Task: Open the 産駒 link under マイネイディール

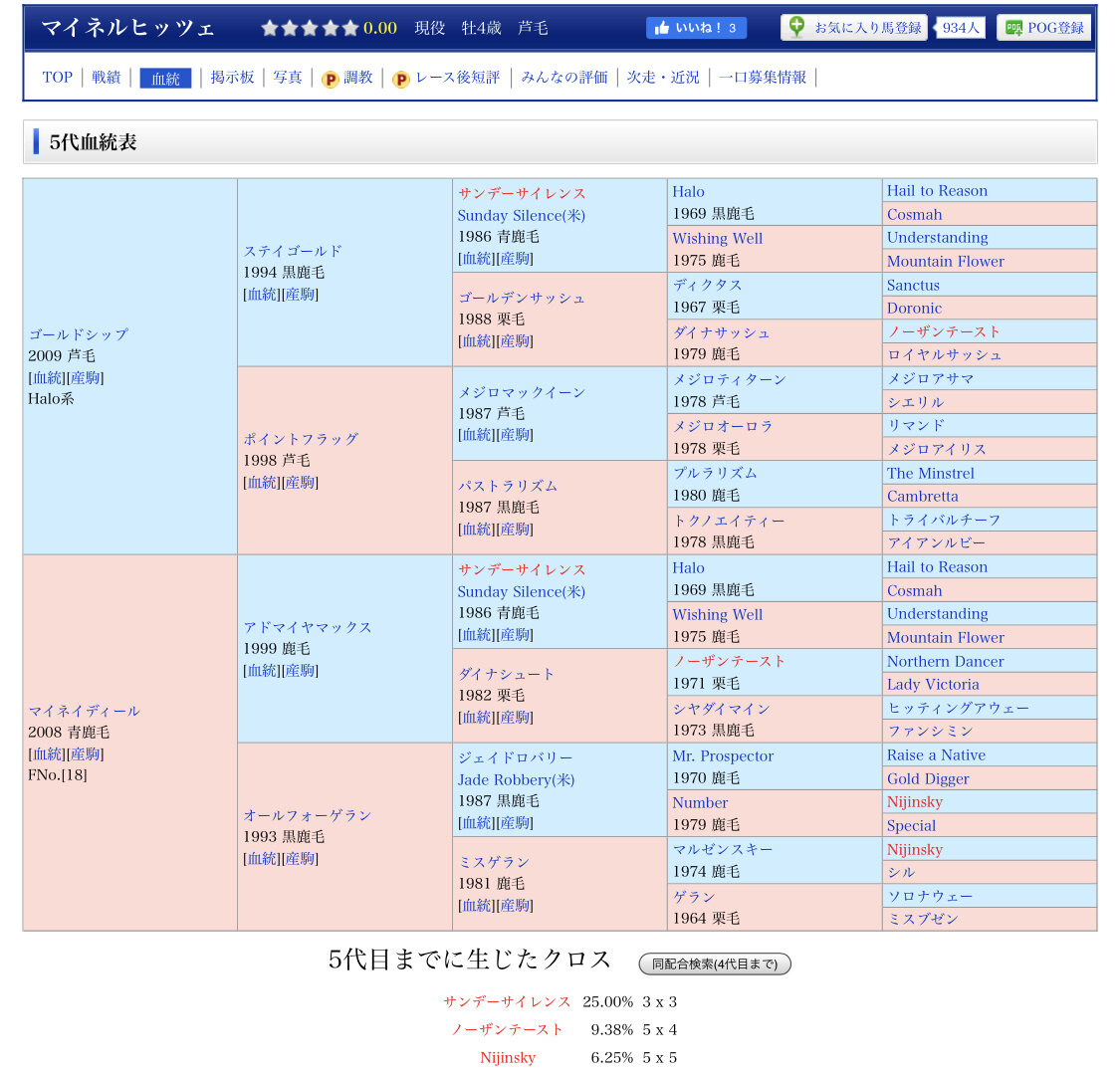Action: click(86, 754)
